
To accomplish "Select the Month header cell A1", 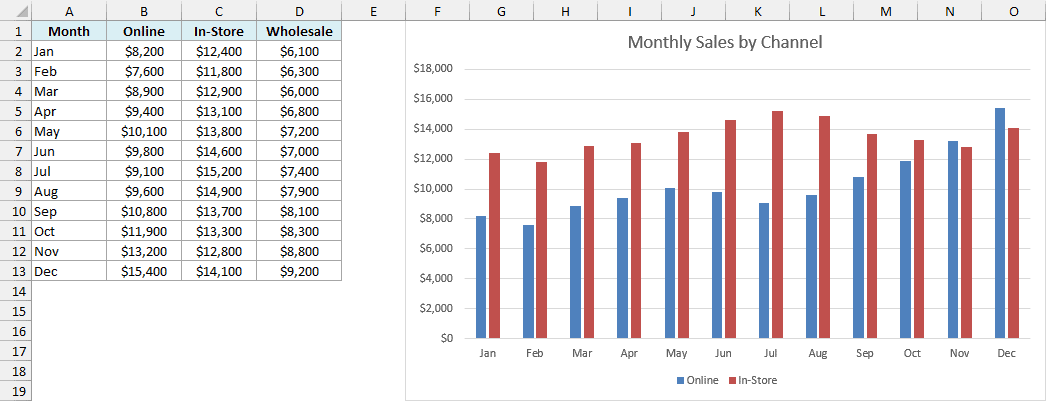I will pyautogui.click(x=69, y=31).
